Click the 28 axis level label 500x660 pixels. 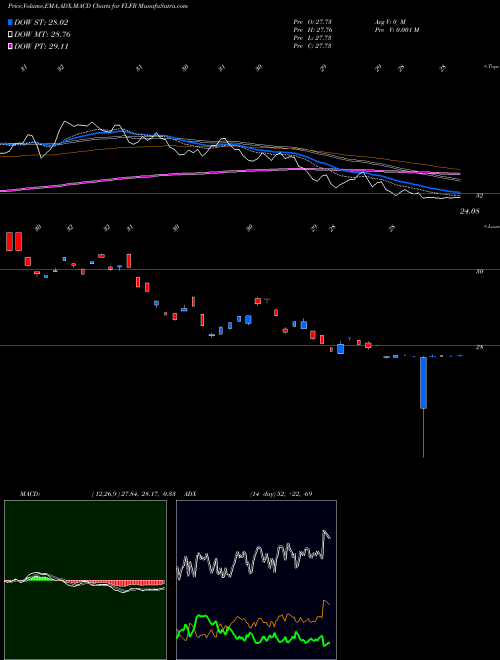pyautogui.click(x=479, y=348)
